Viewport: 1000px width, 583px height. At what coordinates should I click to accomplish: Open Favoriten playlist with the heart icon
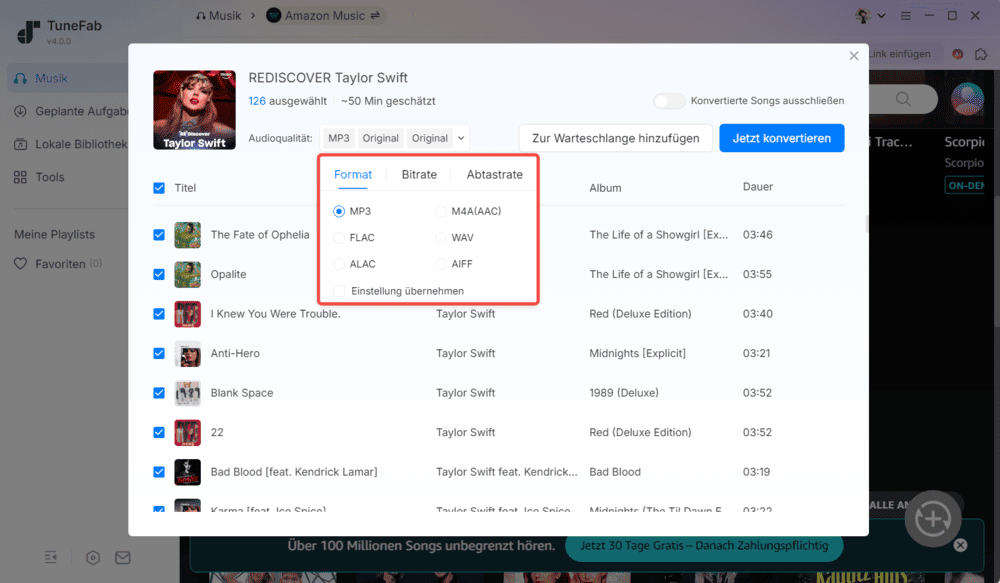pyautogui.click(x=51, y=264)
